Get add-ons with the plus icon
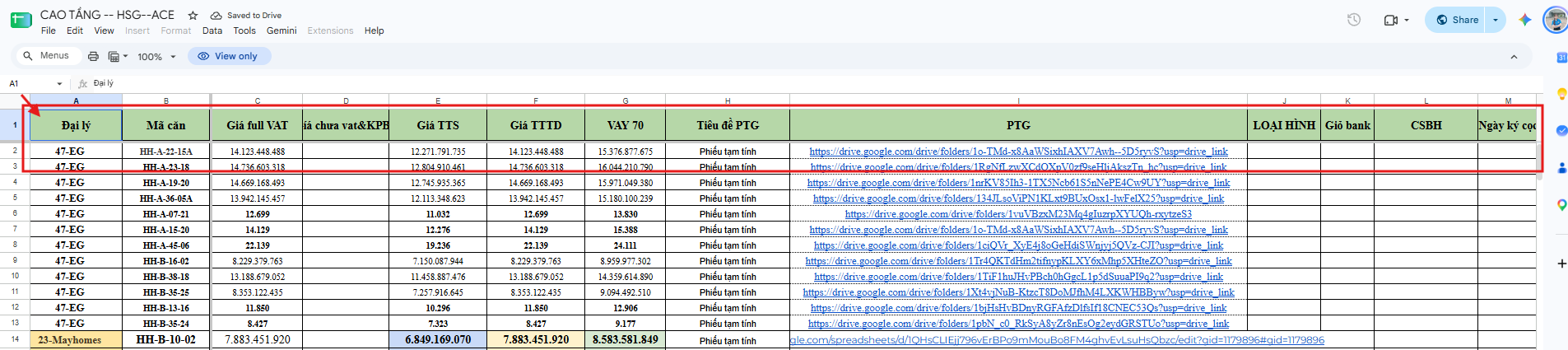Image resolution: width=1568 pixels, height=350 pixels. pyautogui.click(x=1561, y=264)
